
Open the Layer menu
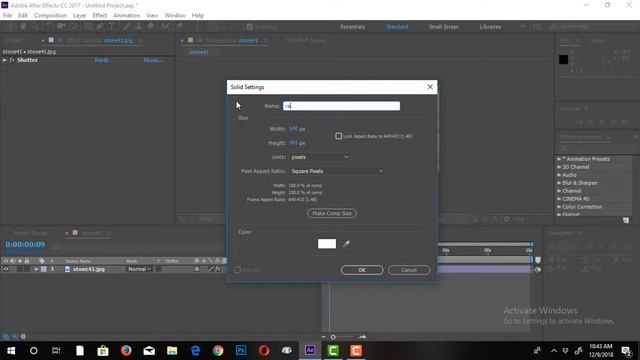(80, 16)
